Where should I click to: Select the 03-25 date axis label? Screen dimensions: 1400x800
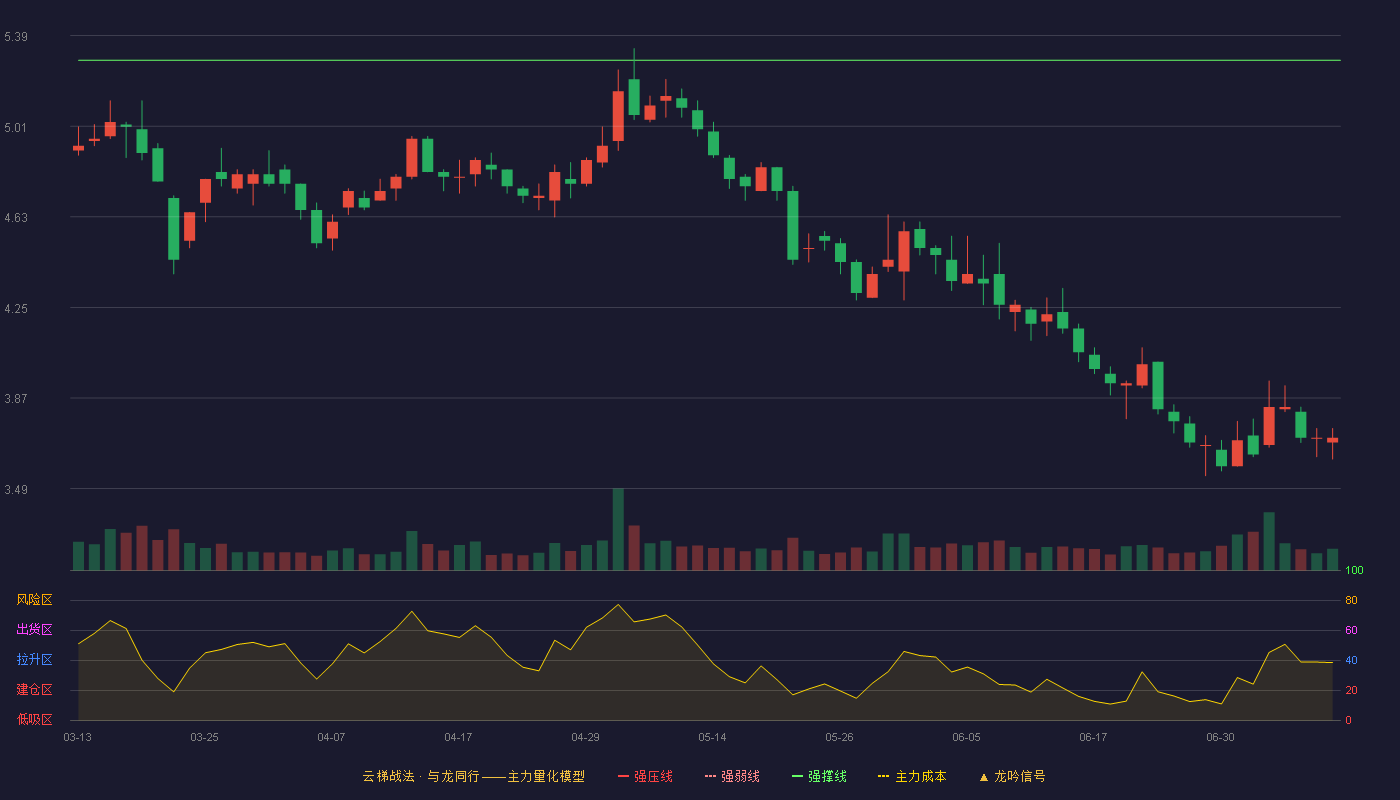(x=204, y=737)
